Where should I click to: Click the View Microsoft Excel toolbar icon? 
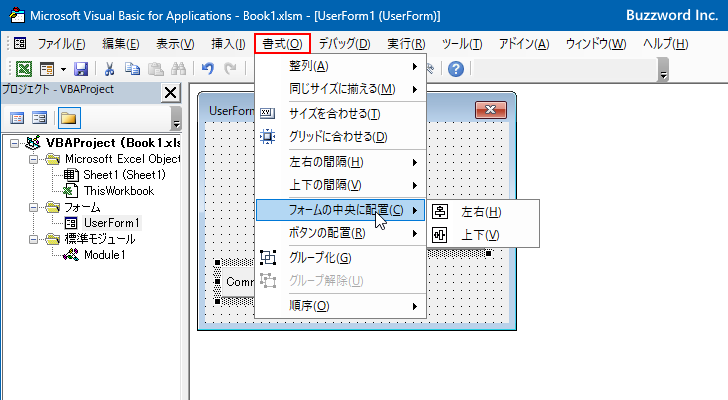click(24, 69)
